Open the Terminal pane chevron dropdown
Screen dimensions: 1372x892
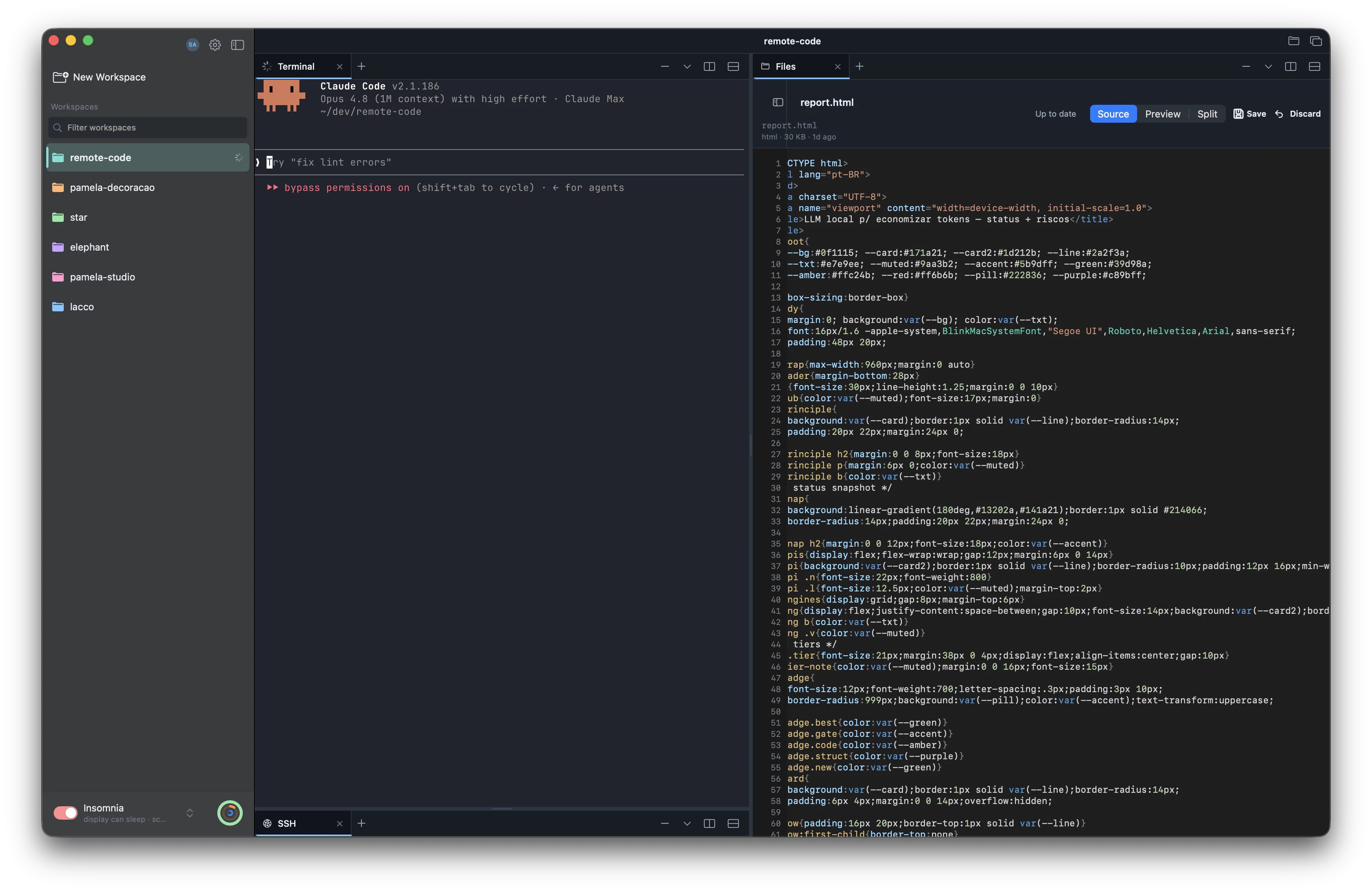tap(687, 66)
